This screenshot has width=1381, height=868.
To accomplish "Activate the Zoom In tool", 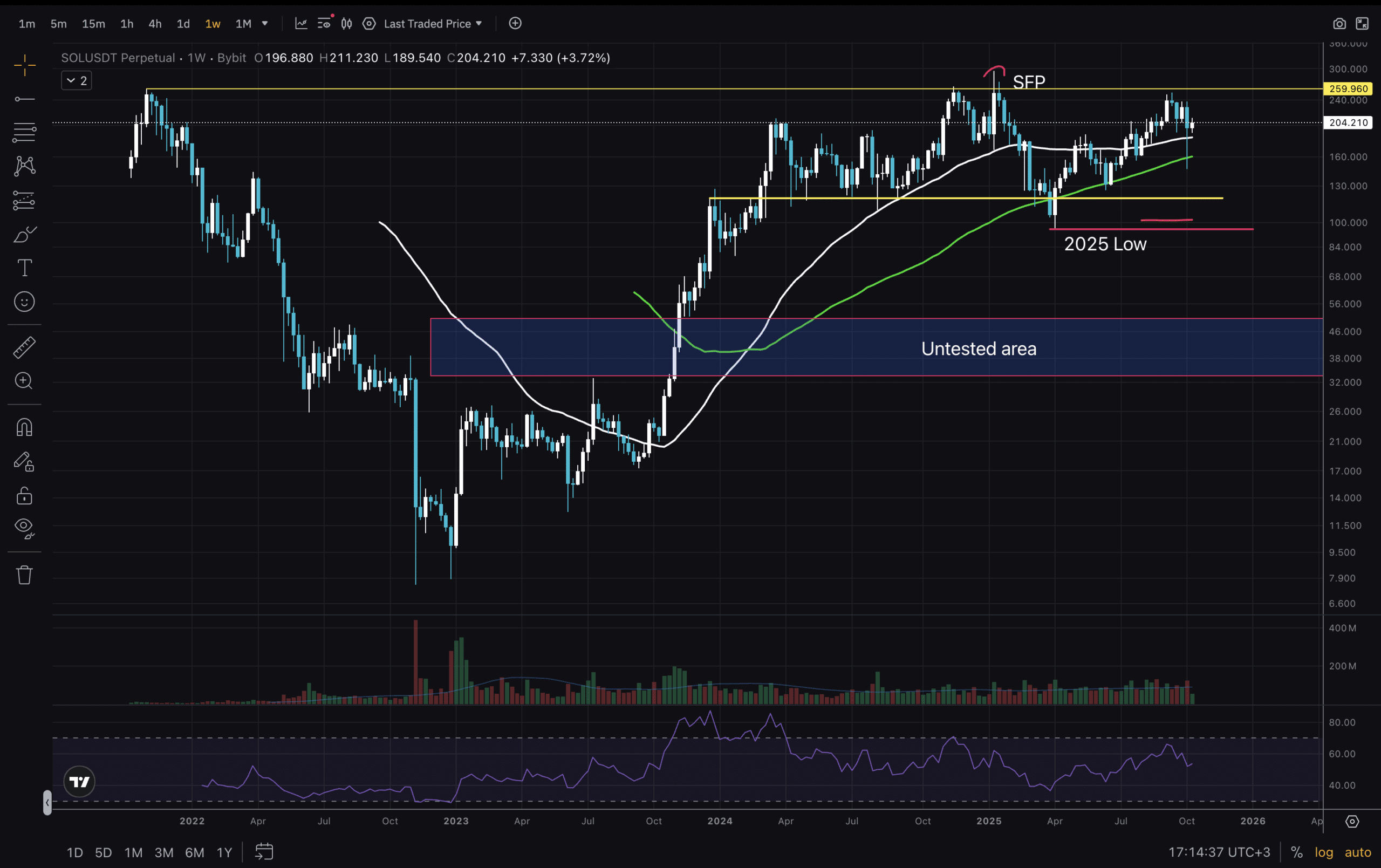I will pyautogui.click(x=24, y=381).
